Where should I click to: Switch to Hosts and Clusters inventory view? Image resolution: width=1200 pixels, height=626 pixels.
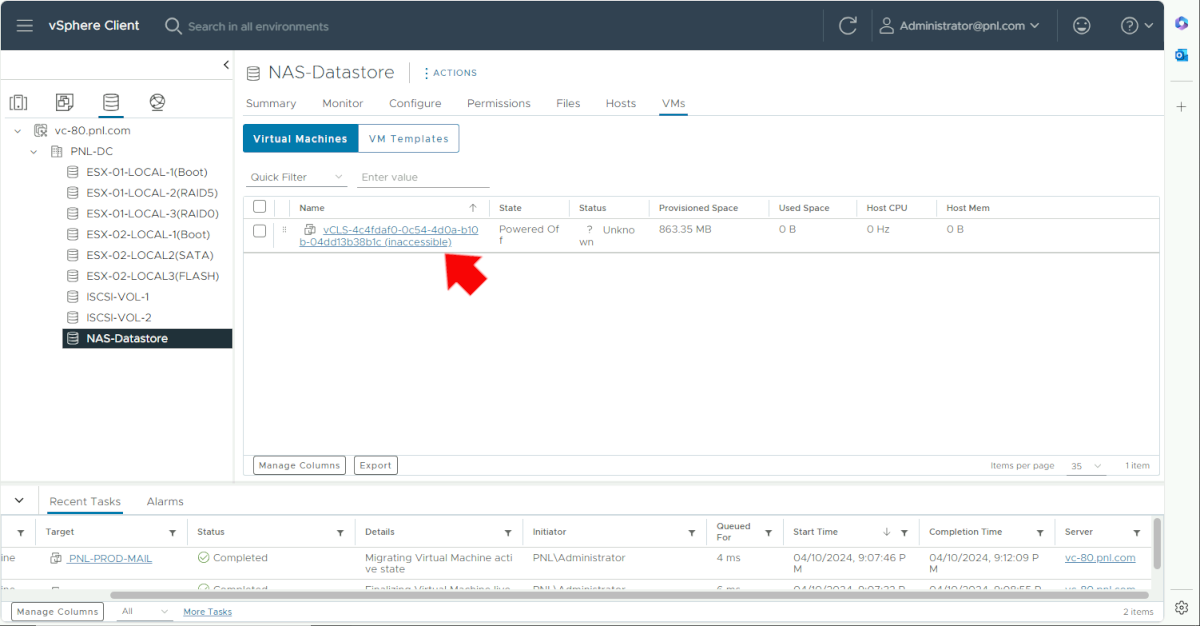coord(19,102)
